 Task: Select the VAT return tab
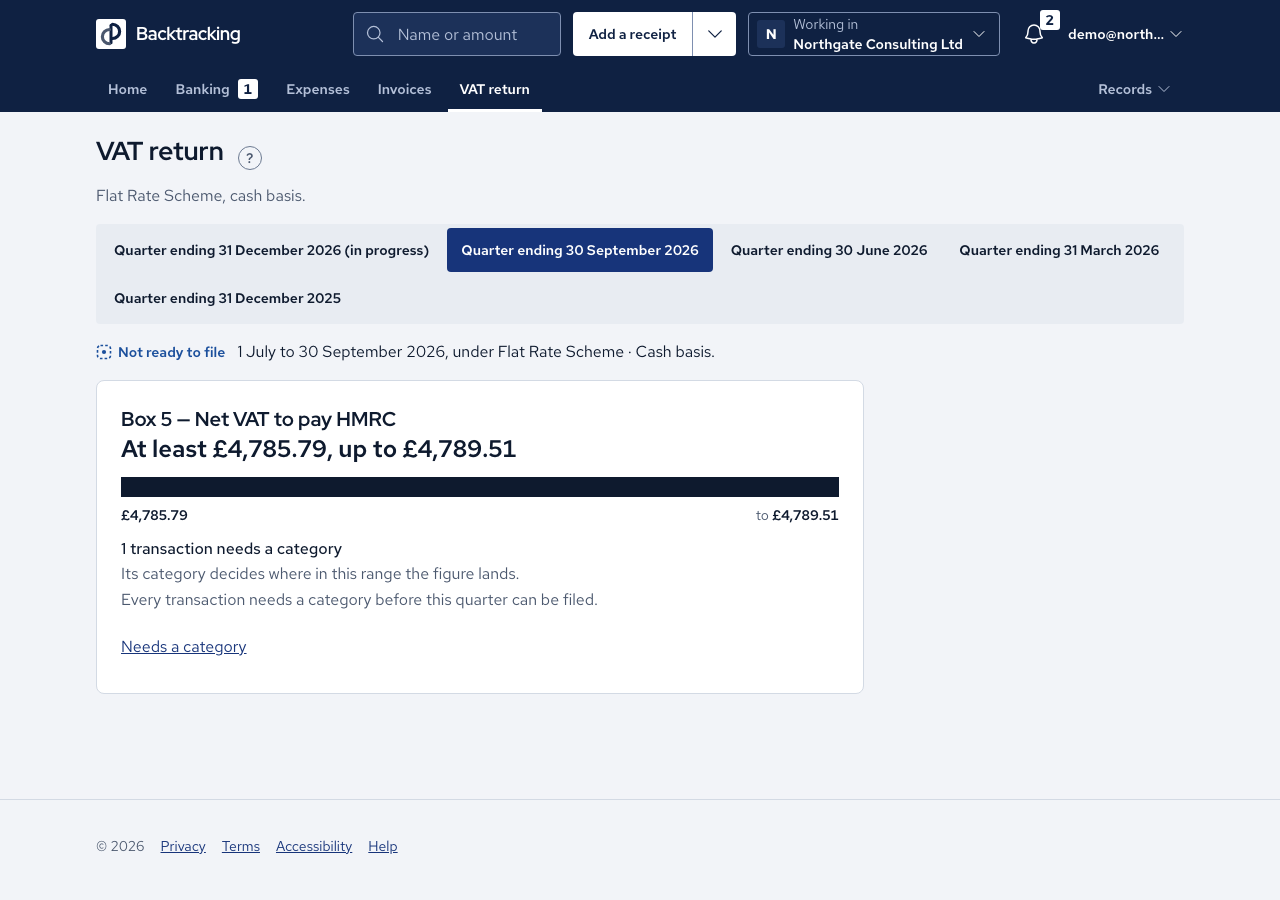(x=495, y=89)
